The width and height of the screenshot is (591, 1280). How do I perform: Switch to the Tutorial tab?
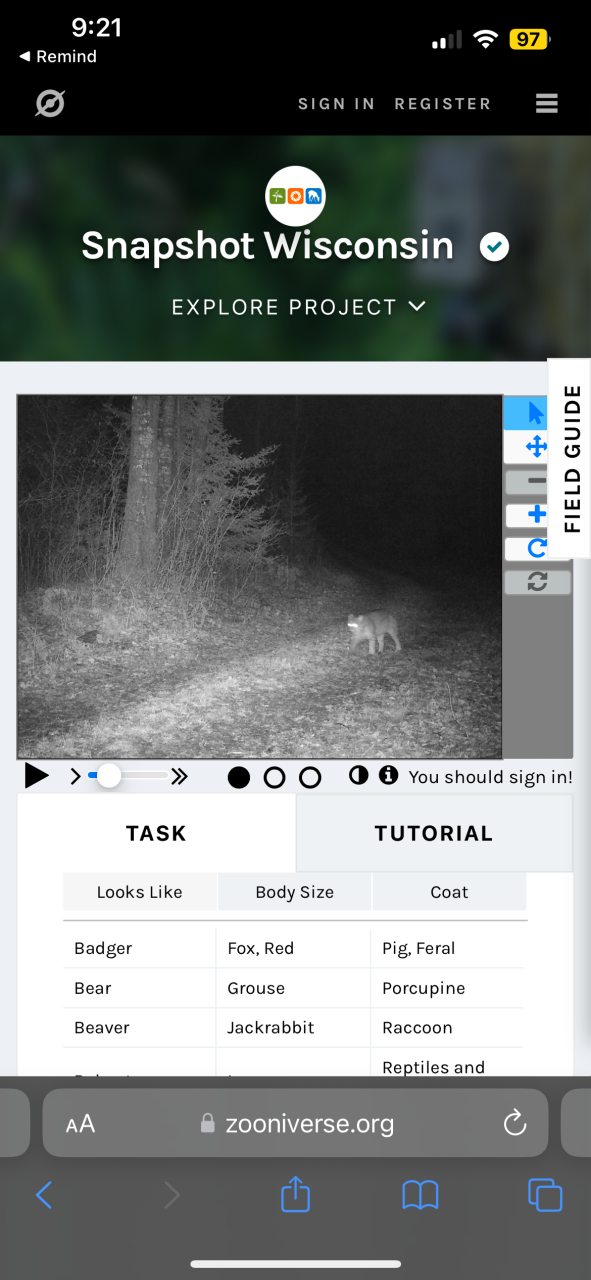[433, 833]
